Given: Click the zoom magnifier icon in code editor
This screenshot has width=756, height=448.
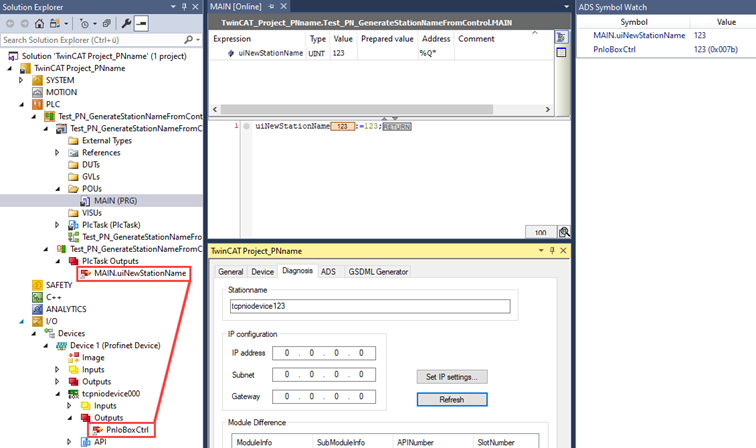Looking at the screenshot, I should tap(564, 232).
